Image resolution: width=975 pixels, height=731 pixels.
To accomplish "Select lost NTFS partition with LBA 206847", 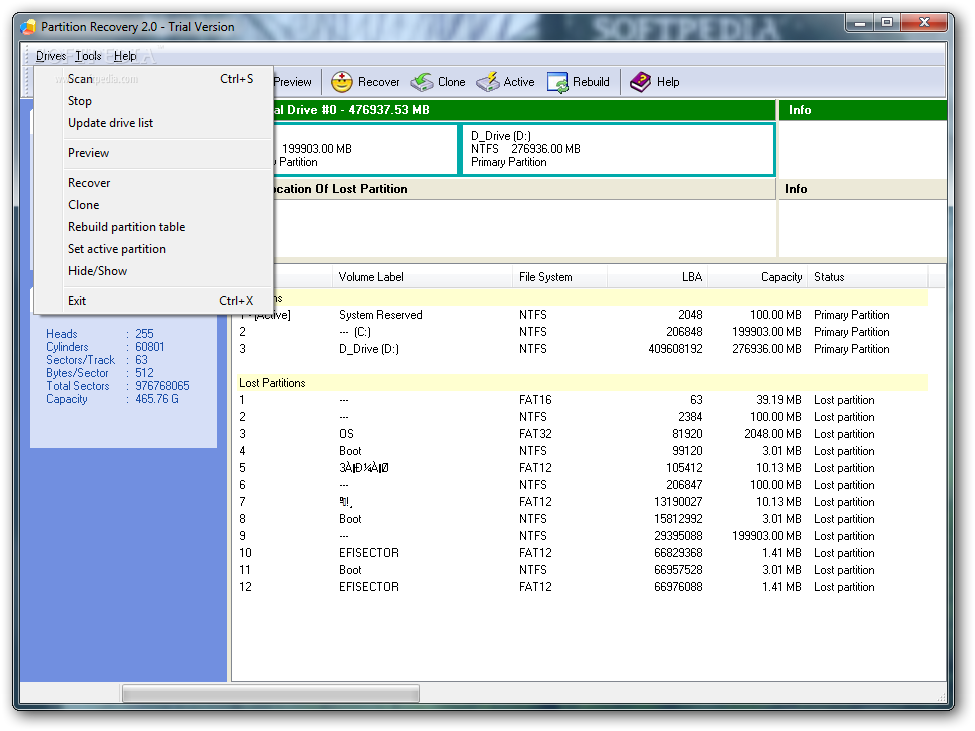I will pos(582,485).
